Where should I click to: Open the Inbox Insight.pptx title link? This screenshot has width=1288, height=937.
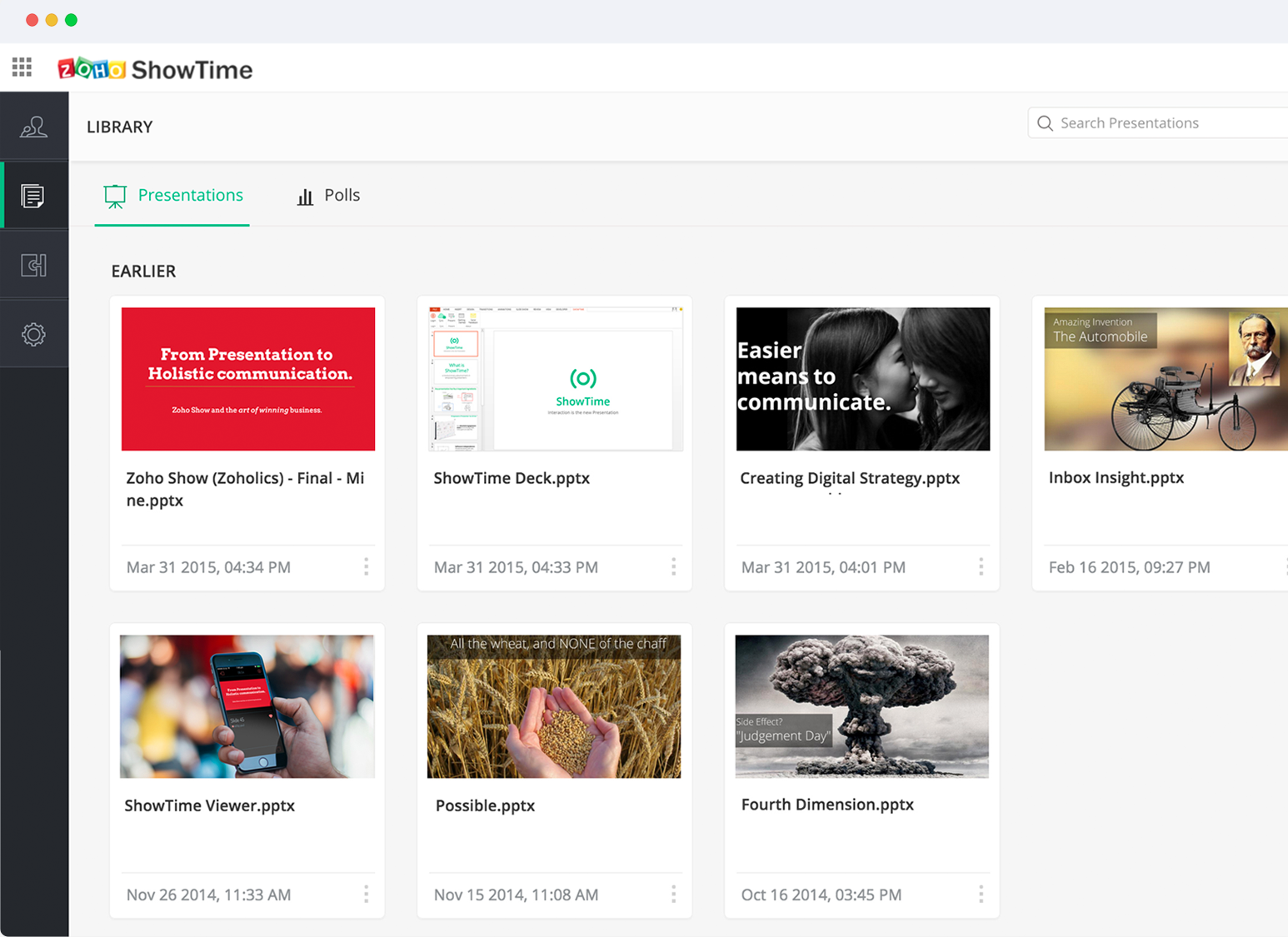(1116, 477)
